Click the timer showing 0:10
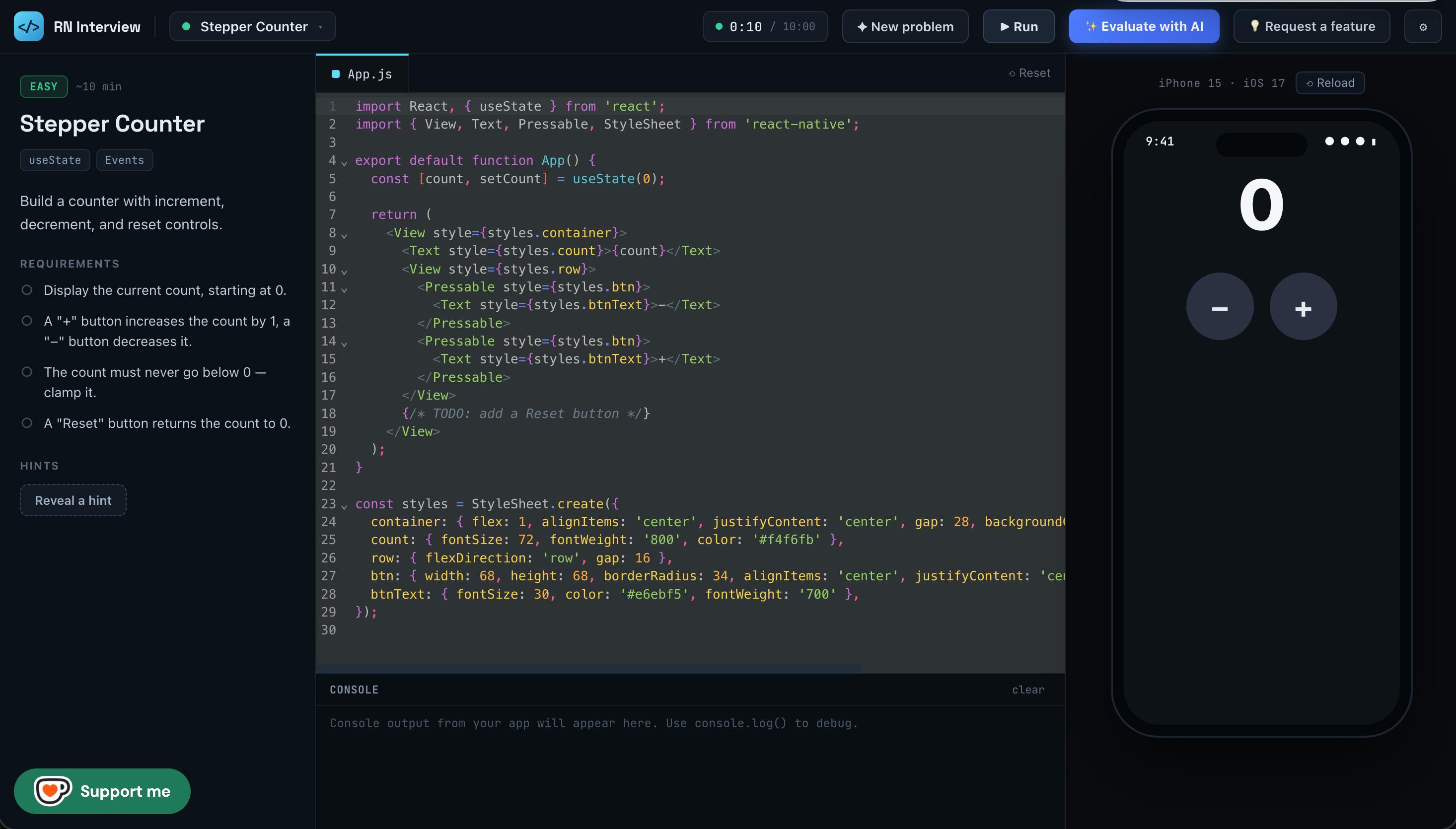This screenshot has width=1456, height=829. pos(765,26)
